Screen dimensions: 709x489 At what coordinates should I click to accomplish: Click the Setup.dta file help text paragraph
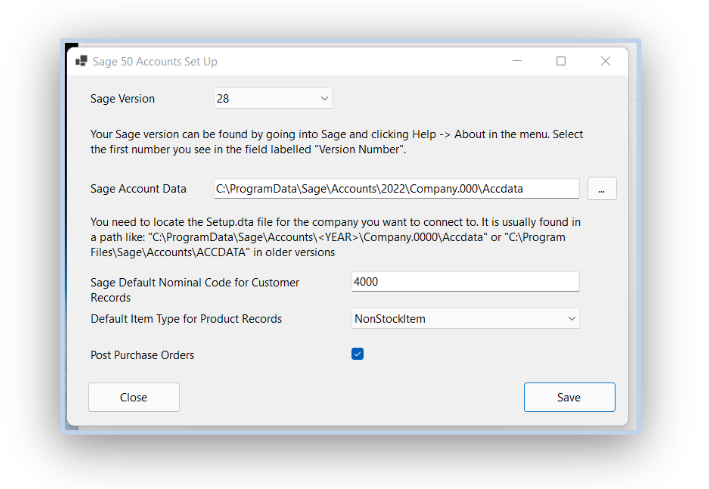[x=336, y=237]
